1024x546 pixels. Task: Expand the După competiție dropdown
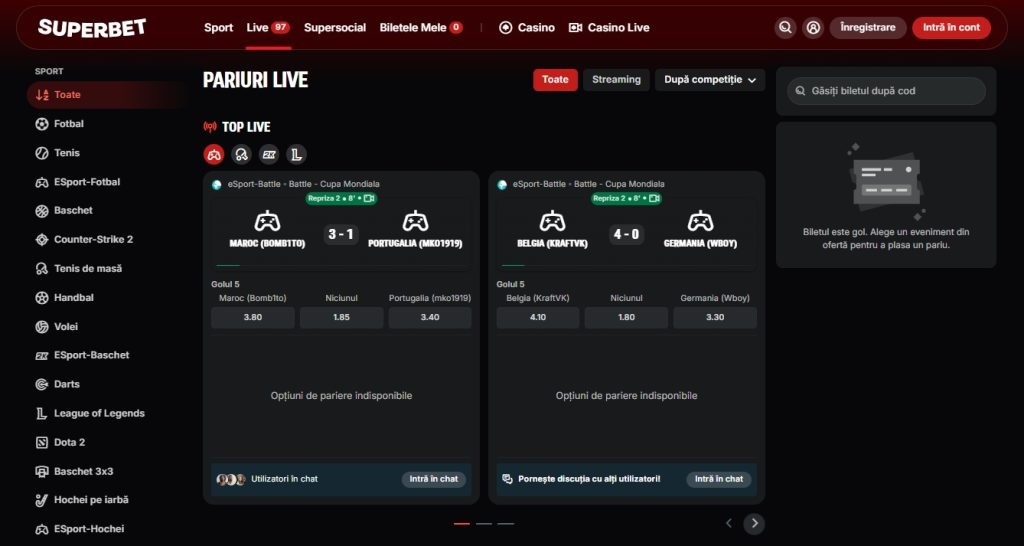coord(710,80)
